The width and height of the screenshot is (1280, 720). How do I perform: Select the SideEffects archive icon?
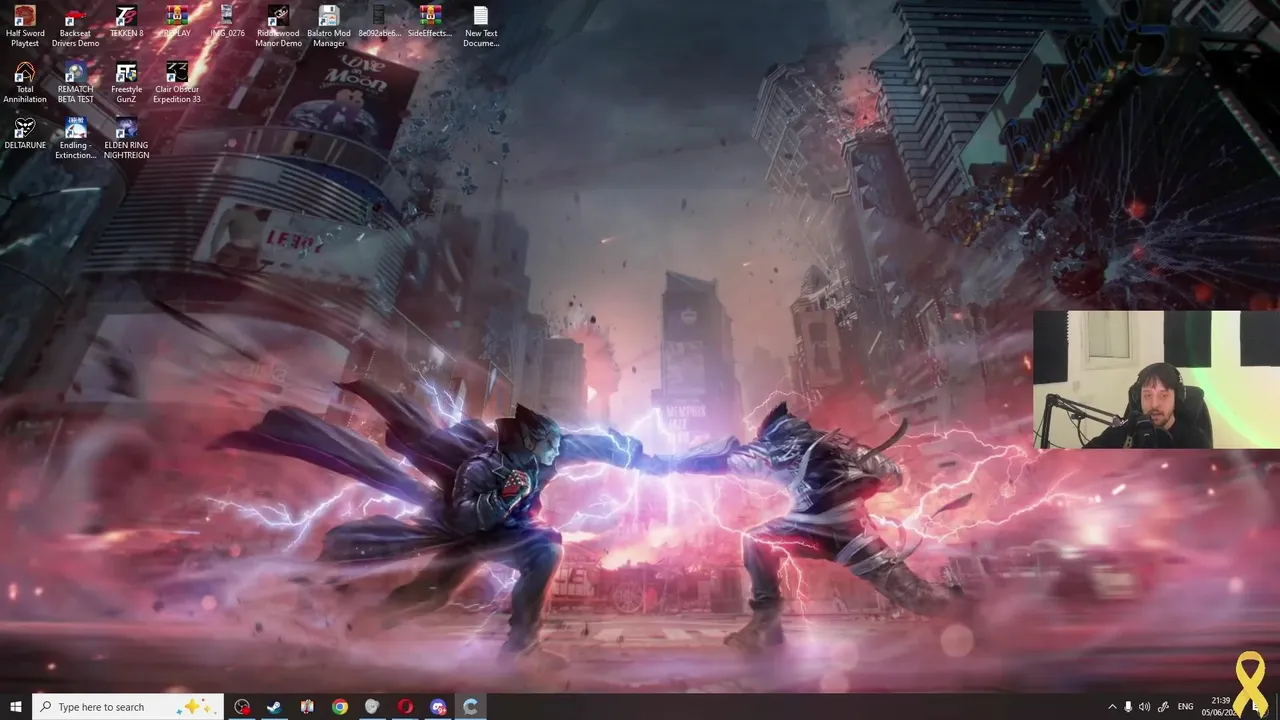click(x=430, y=22)
